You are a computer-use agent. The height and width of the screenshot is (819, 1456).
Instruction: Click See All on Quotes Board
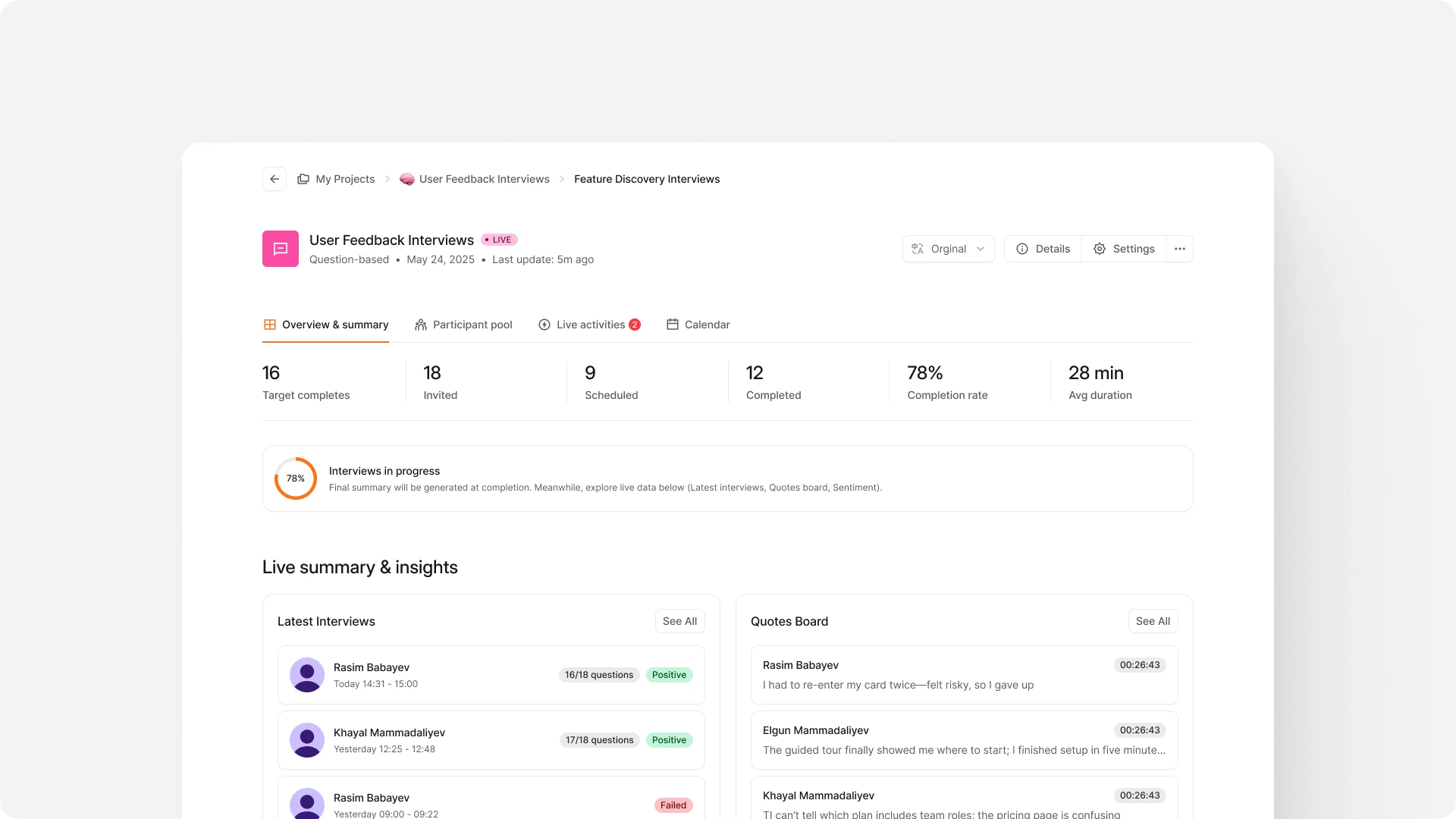[1153, 621]
